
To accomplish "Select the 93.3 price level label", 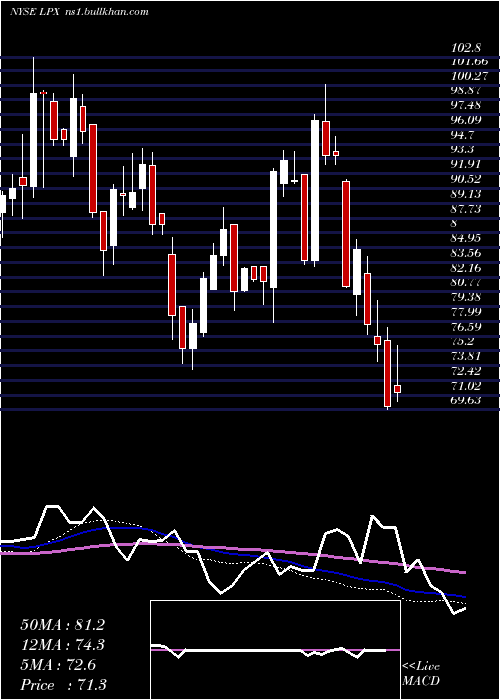I will click(x=462, y=149).
